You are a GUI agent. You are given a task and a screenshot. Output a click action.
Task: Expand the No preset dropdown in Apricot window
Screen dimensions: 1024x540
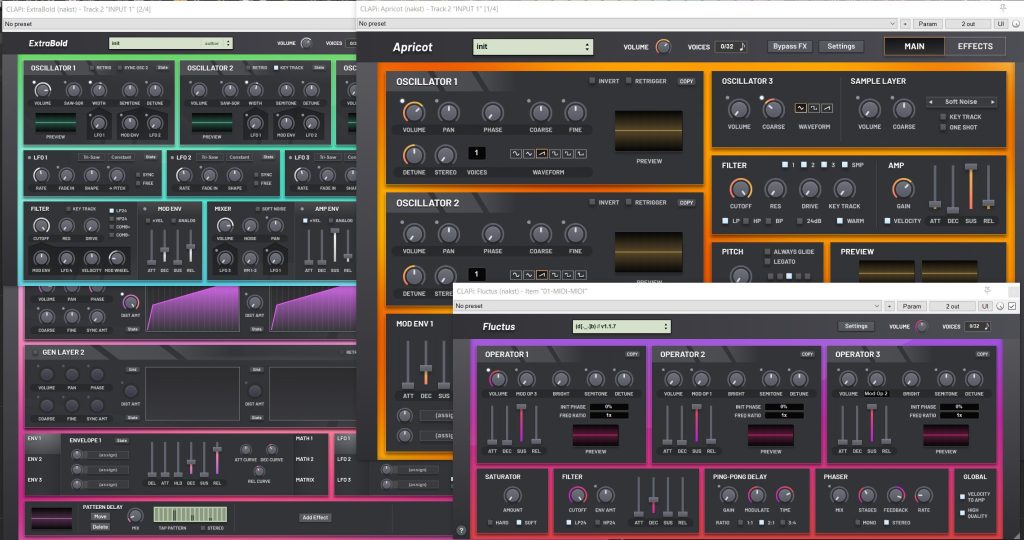(x=627, y=24)
